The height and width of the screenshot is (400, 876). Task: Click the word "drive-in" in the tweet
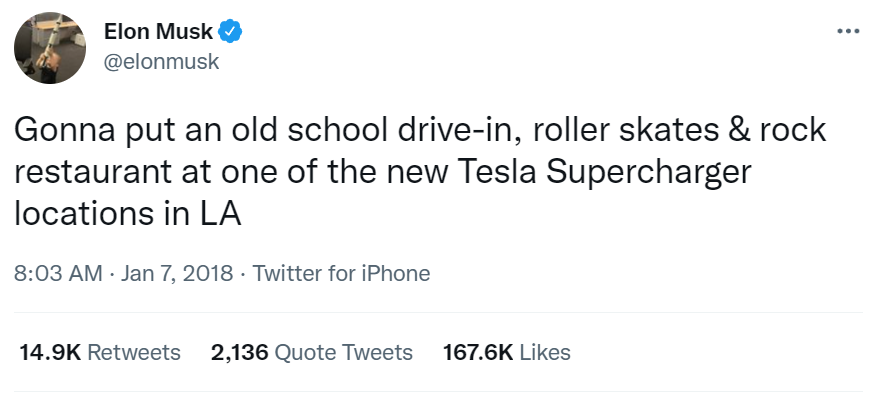coord(444,133)
